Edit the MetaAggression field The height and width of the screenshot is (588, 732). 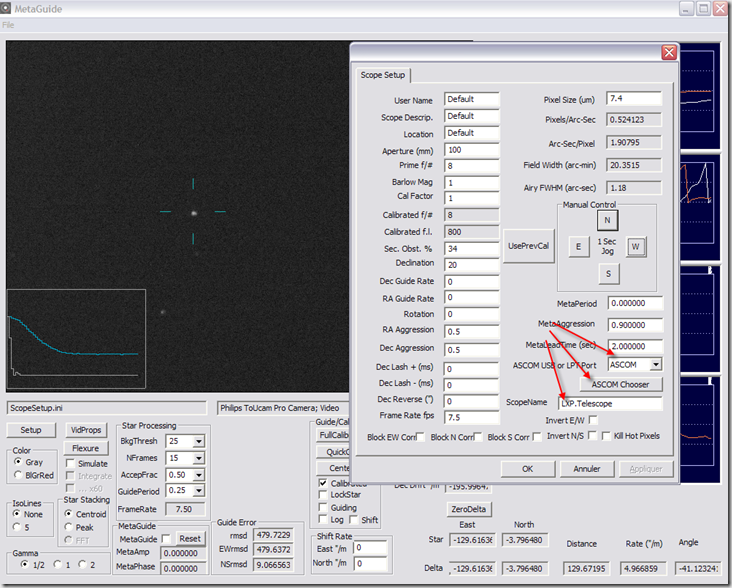coord(635,325)
